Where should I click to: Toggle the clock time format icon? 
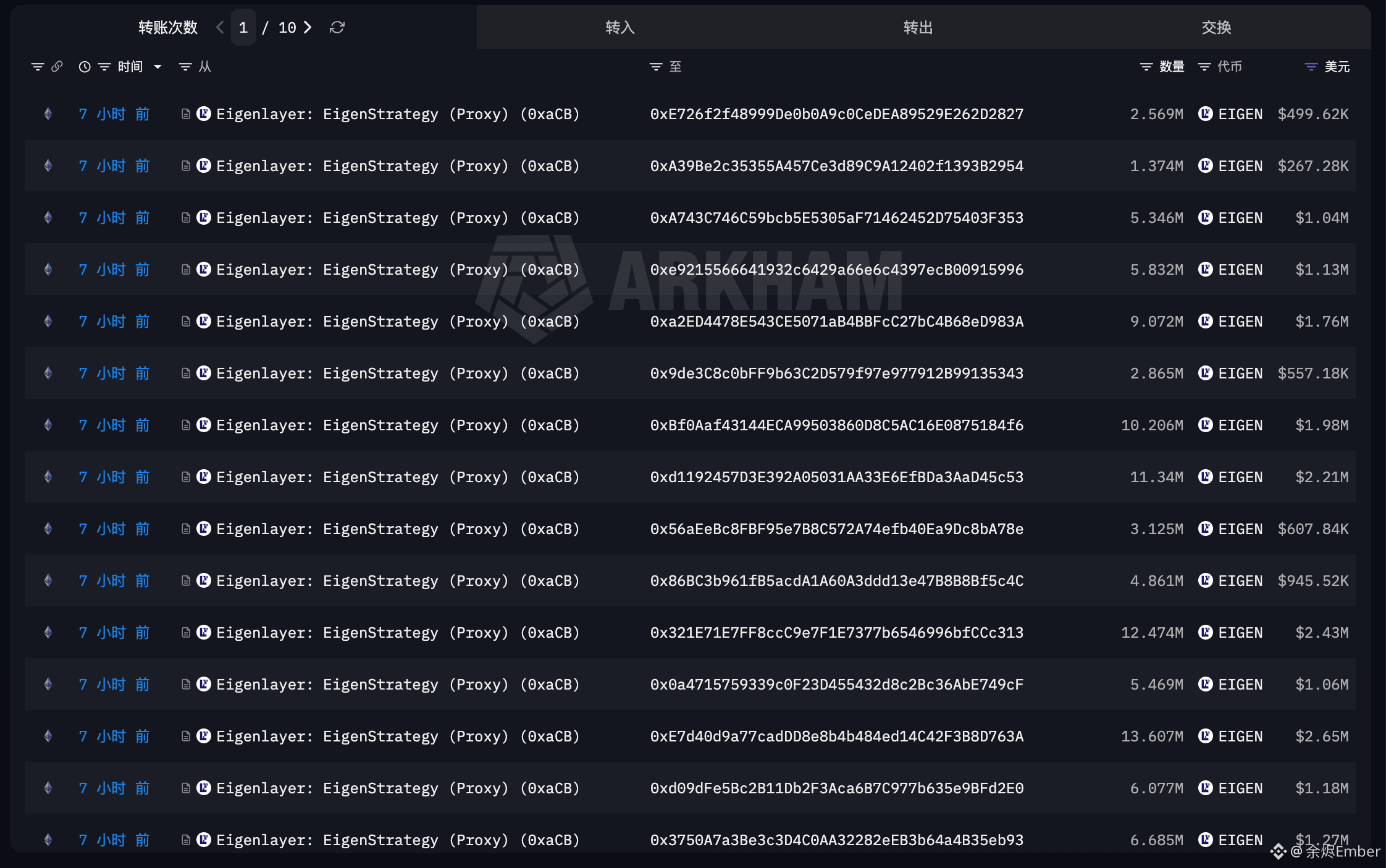click(85, 67)
